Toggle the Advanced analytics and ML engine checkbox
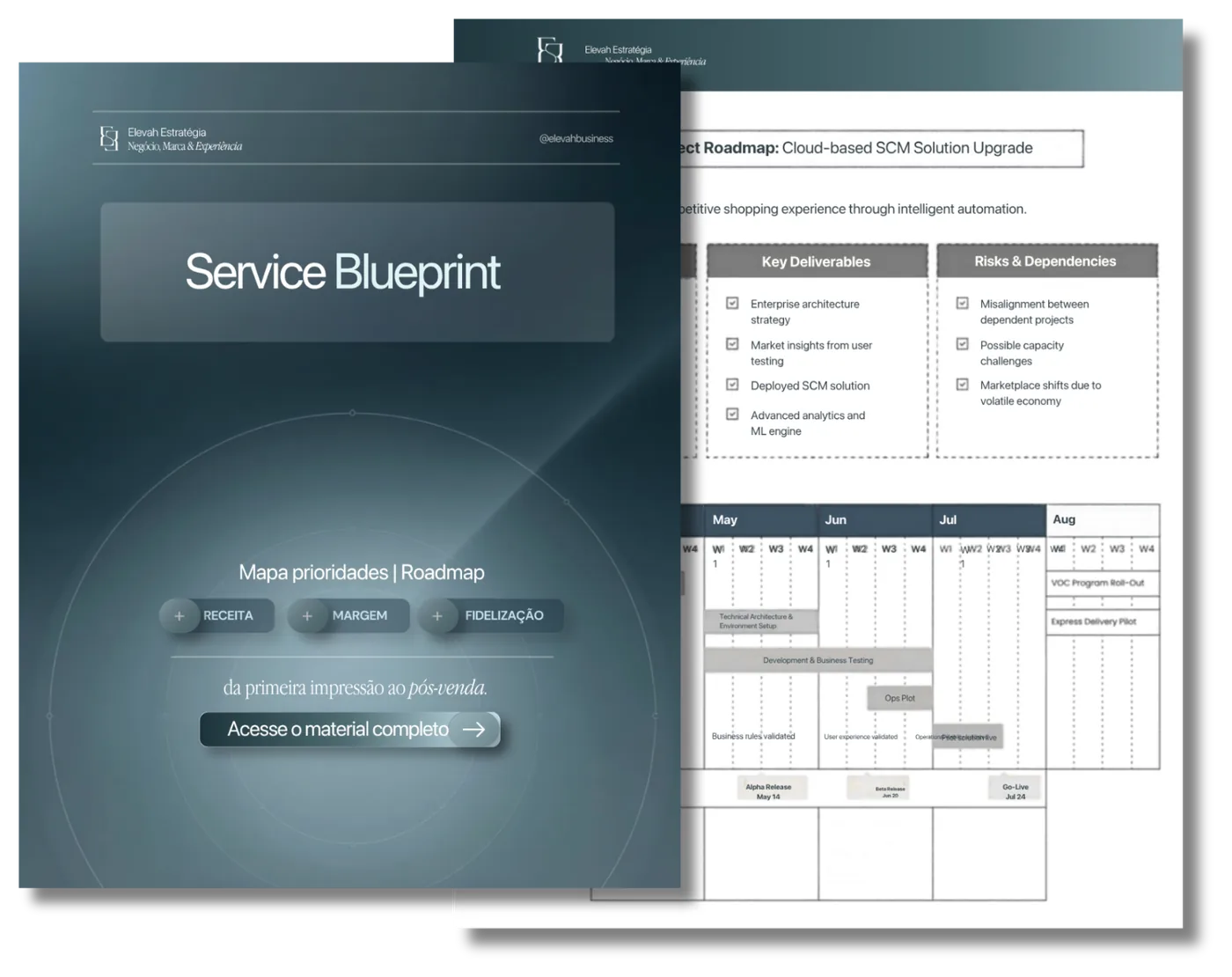Viewport: 1232px width, 977px height. pyautogui.click(x=732, y=414)
